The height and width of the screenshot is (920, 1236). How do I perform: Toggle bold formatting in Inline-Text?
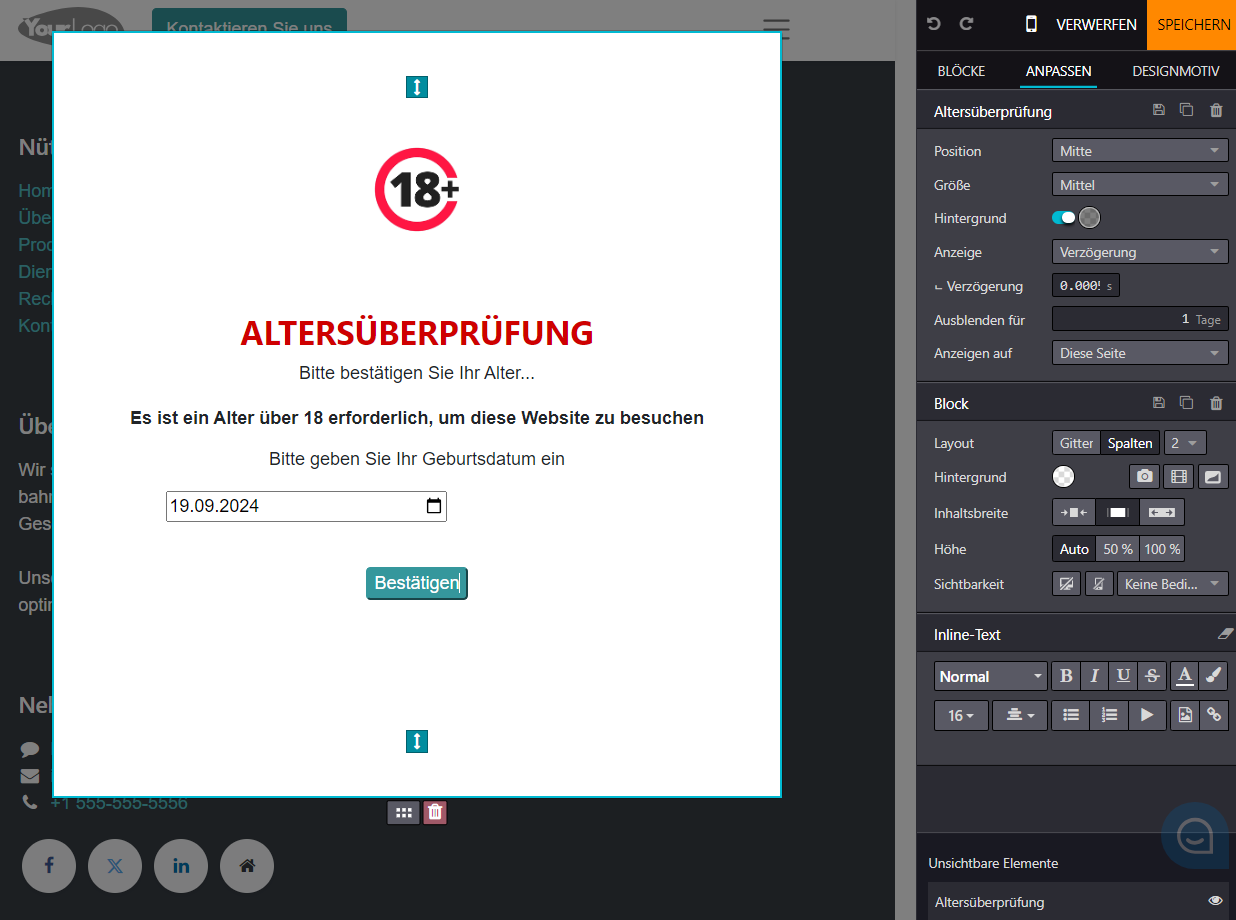point(1066,676)
